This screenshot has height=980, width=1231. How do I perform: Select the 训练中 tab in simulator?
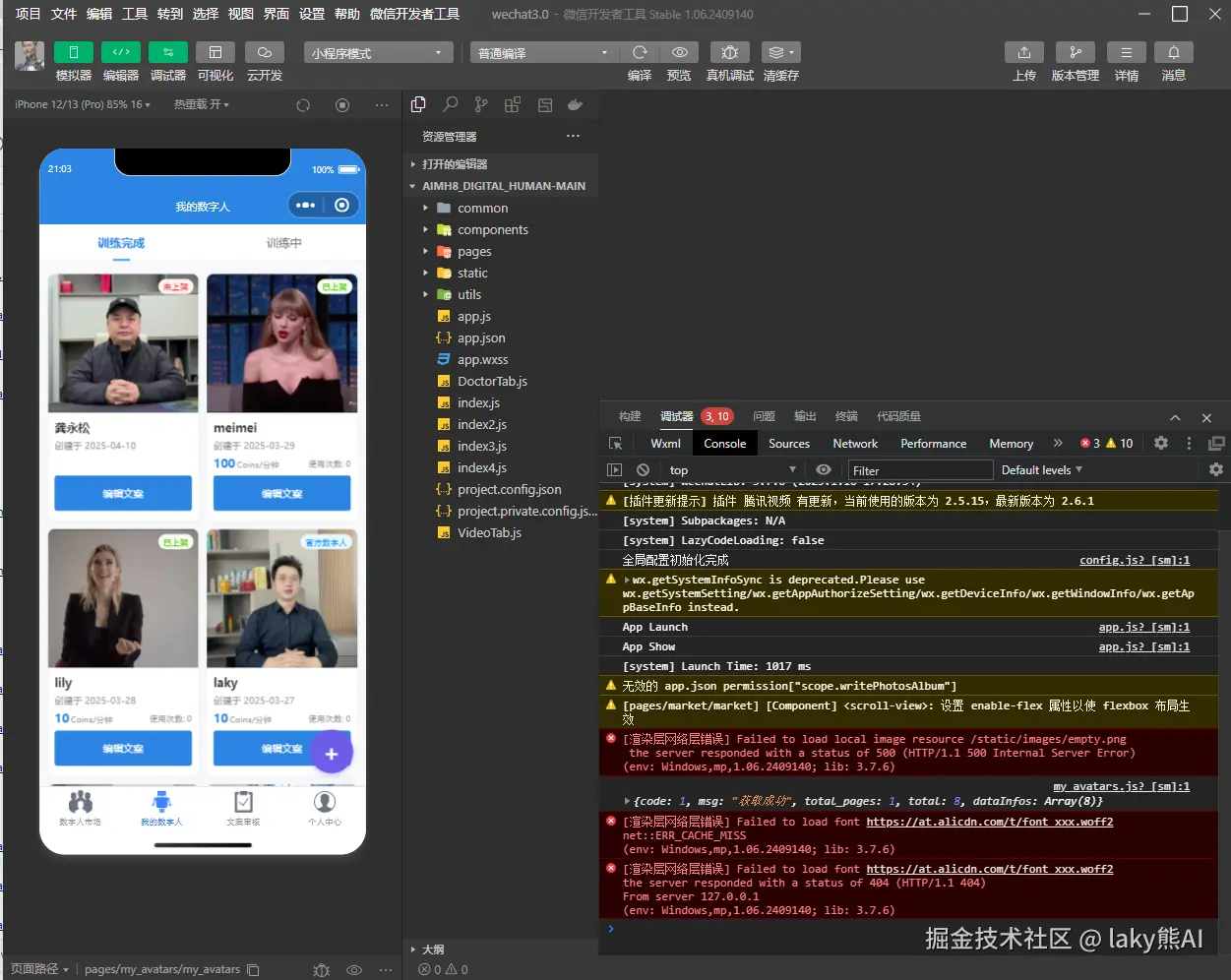[283, 243]
